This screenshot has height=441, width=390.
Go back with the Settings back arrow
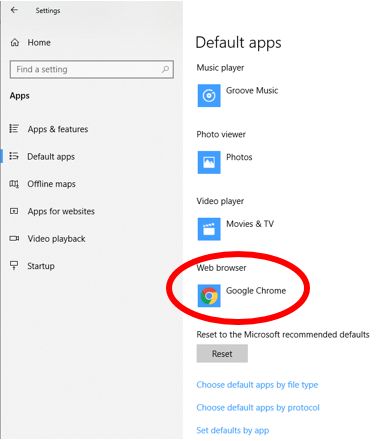point(14,10)
